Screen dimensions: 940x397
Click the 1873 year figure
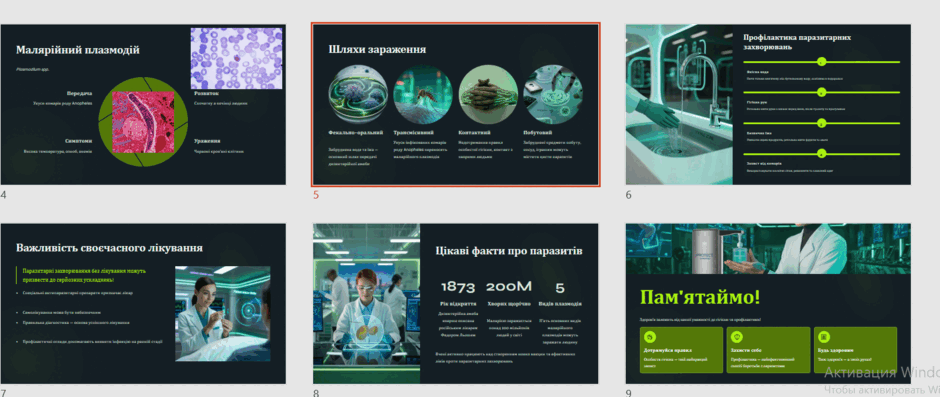point(458,288)
